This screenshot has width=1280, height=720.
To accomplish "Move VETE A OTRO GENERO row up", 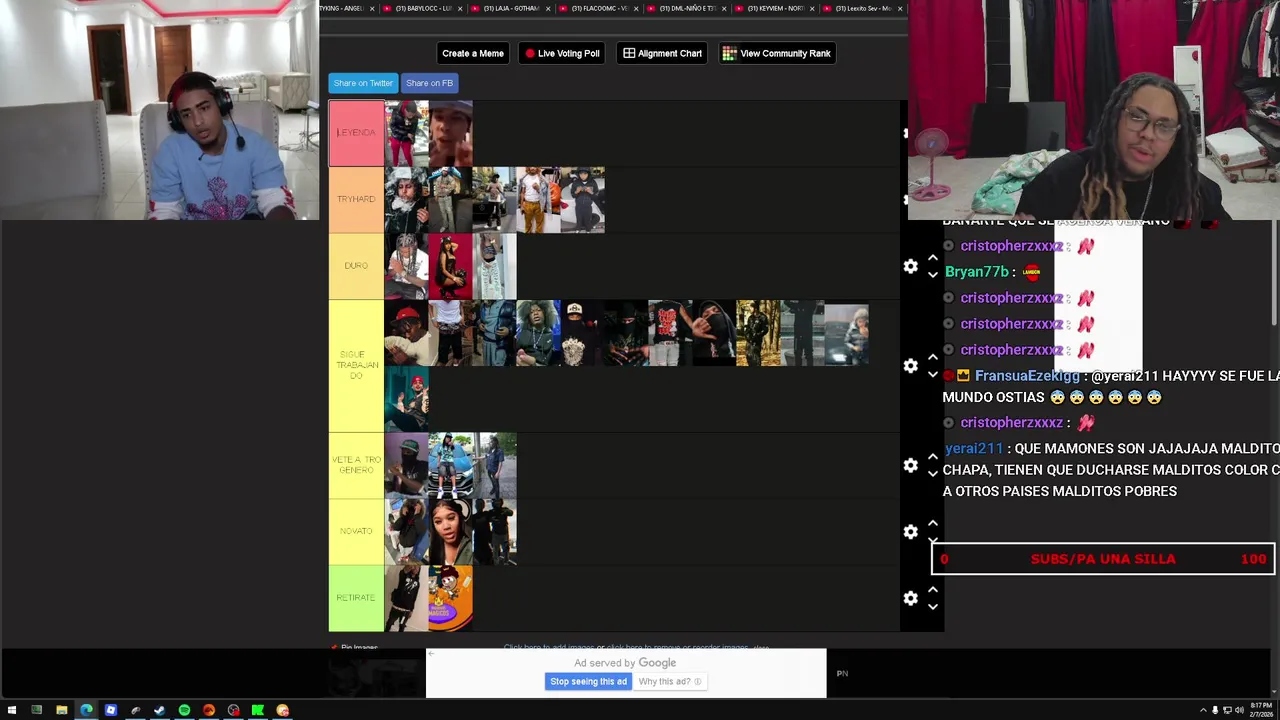I will coord(933,457).
